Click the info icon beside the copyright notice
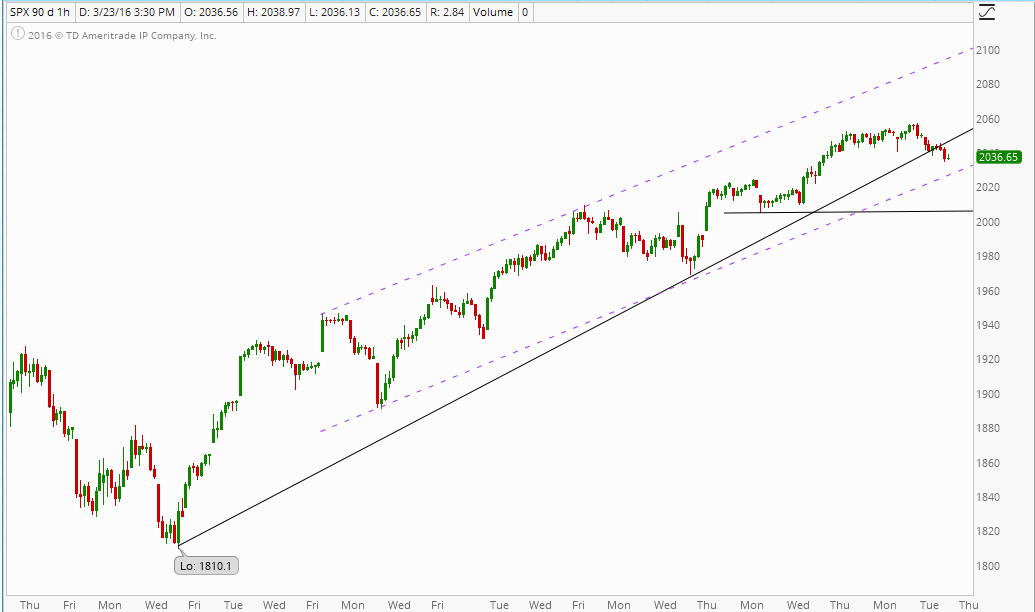The height and width of the screenshot is (612, 1035). point(17,35)
